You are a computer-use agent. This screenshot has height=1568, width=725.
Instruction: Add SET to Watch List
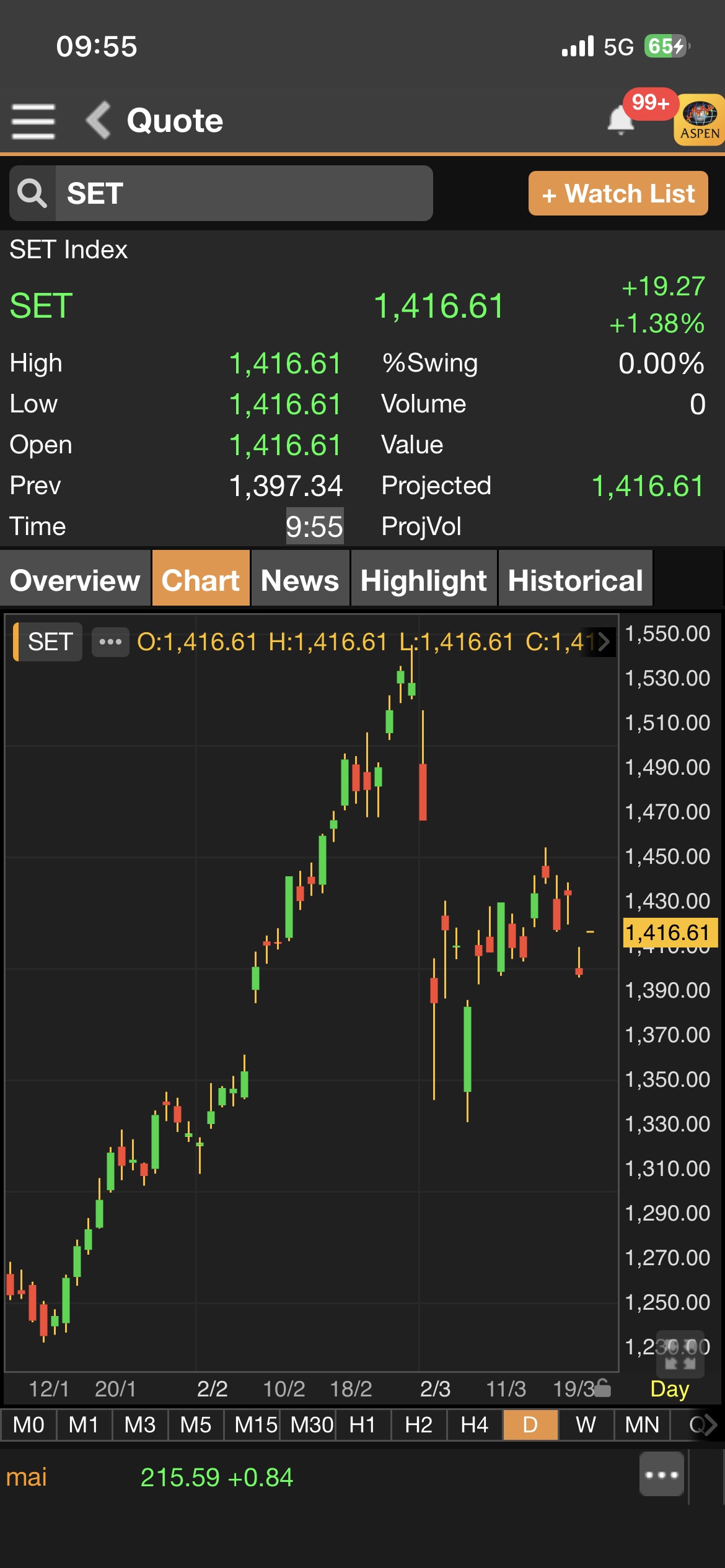click(618, 193)
